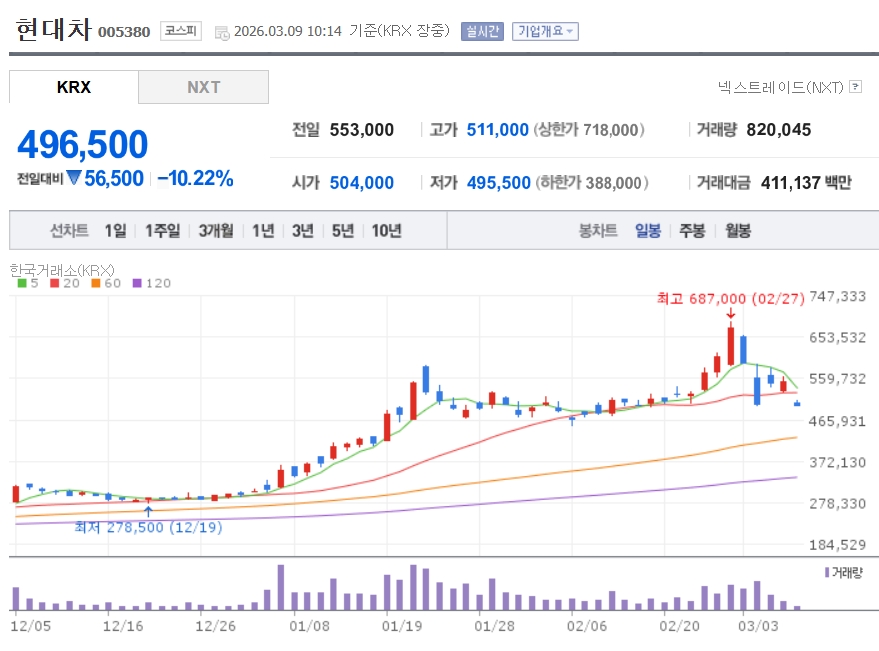This screenshot has height=651, width=879.
Task: Click the calendar icon beside the date
Action: coord(221,31)
